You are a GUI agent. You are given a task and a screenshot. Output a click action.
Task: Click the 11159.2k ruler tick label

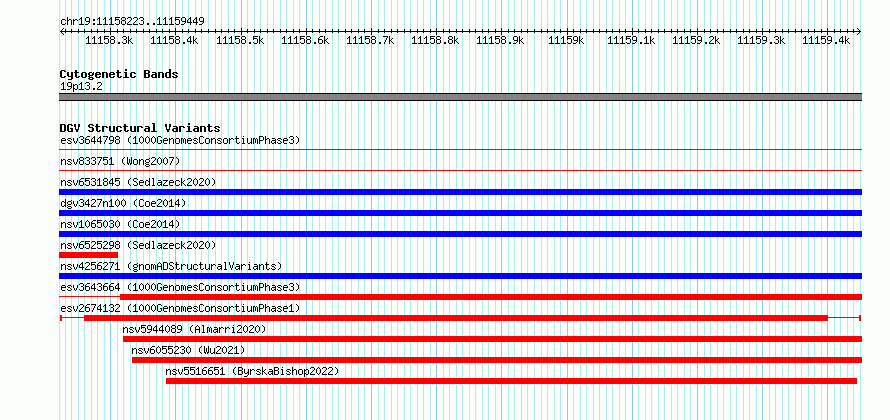696,41
